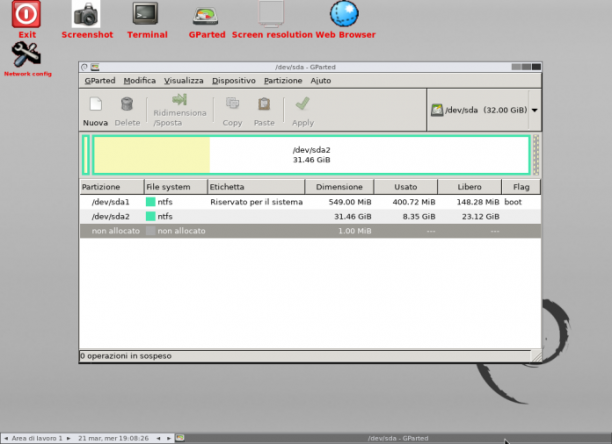612x444 pixels.
Task: Sort by Usato column header
Action: point(406,187)
